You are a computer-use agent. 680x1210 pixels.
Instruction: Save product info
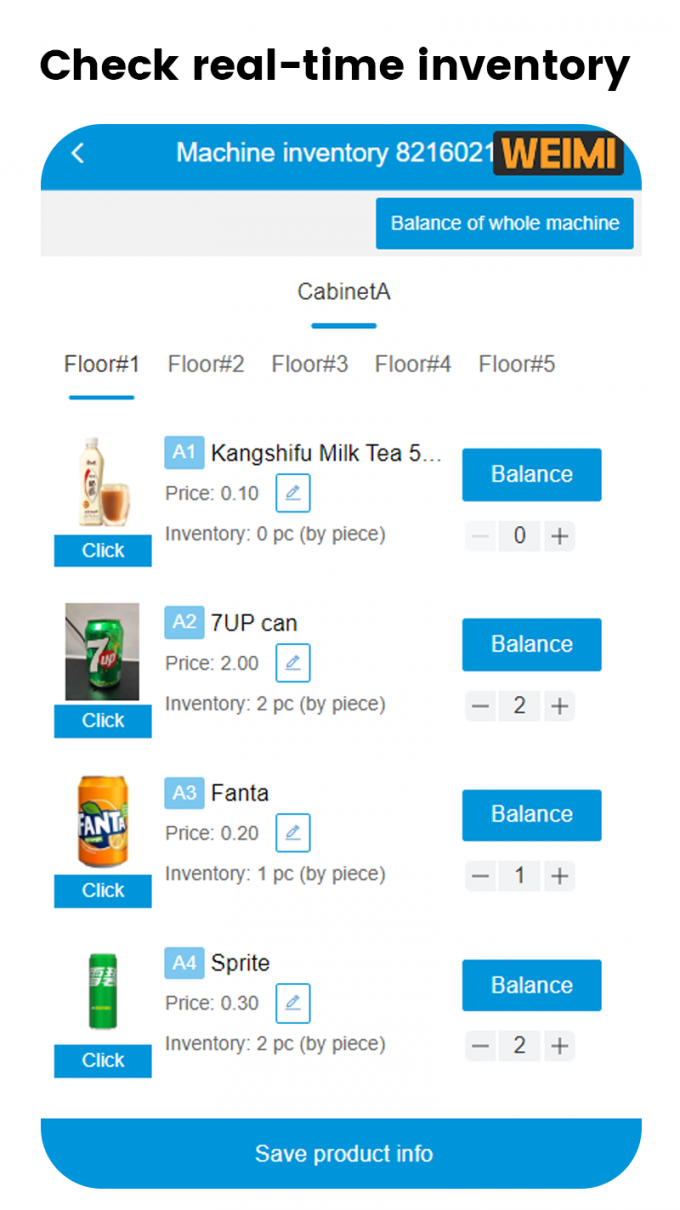[343, 1153]
